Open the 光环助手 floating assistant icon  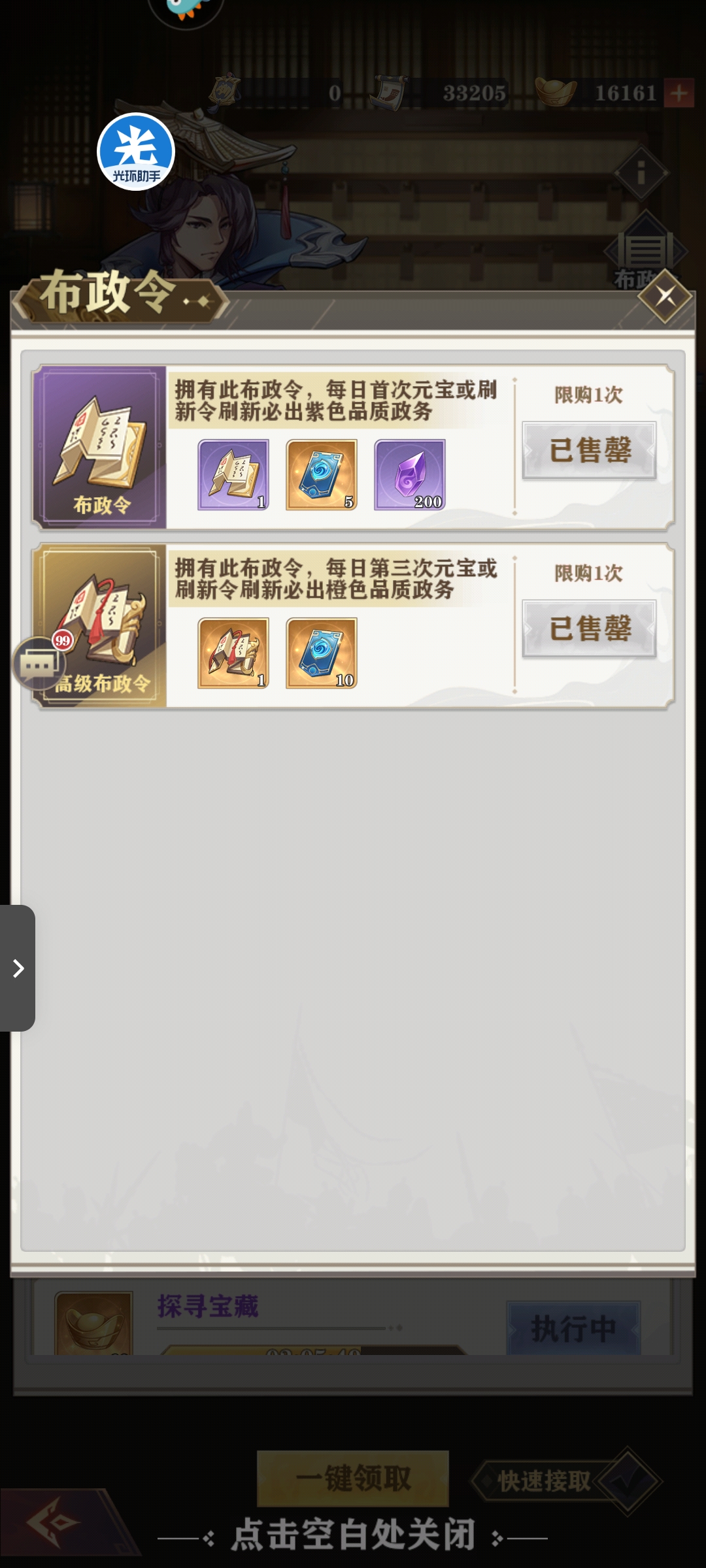point(136,152)
